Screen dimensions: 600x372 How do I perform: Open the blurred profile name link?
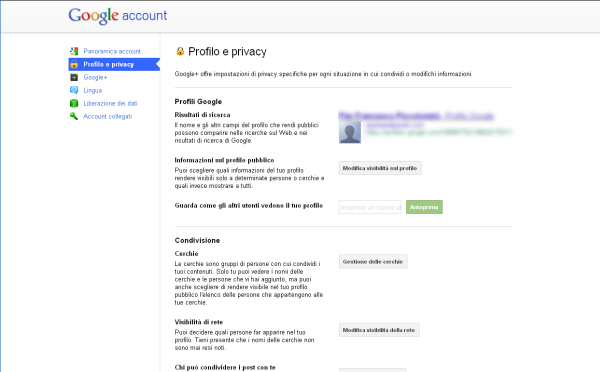click(416, 116)
